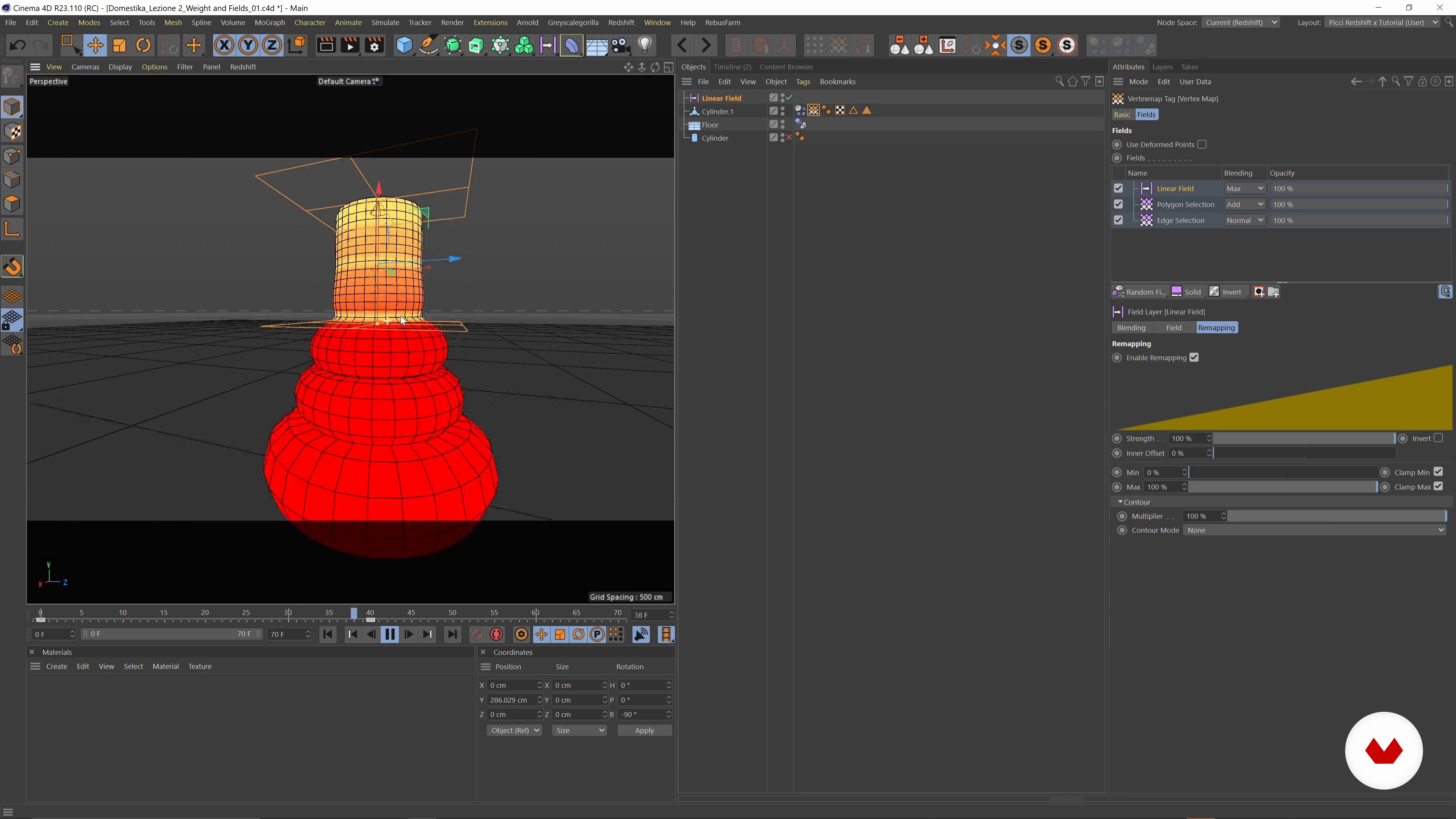Screen dimensions: 1456x819
Task: Open Edit Render Settings icon
Action: click(x=374, y=45)
